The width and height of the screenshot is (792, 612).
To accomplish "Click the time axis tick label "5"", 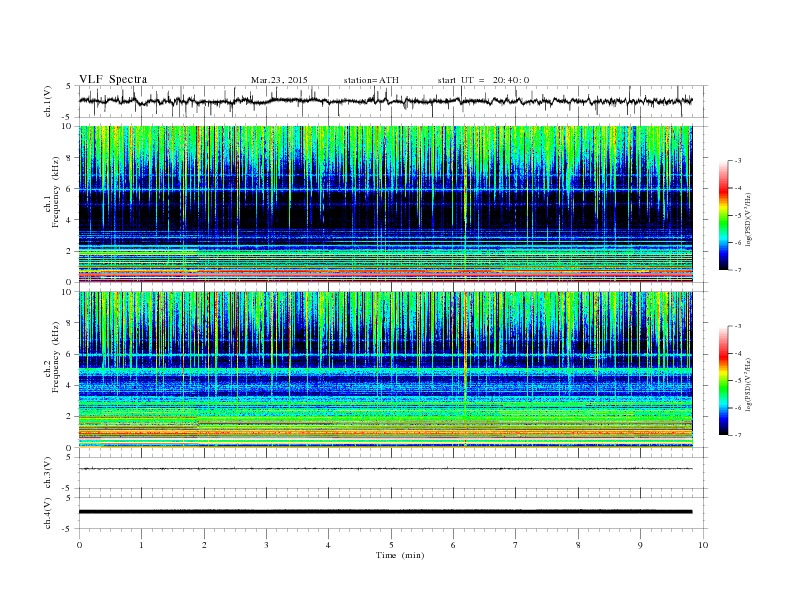I will click(391, 545).
